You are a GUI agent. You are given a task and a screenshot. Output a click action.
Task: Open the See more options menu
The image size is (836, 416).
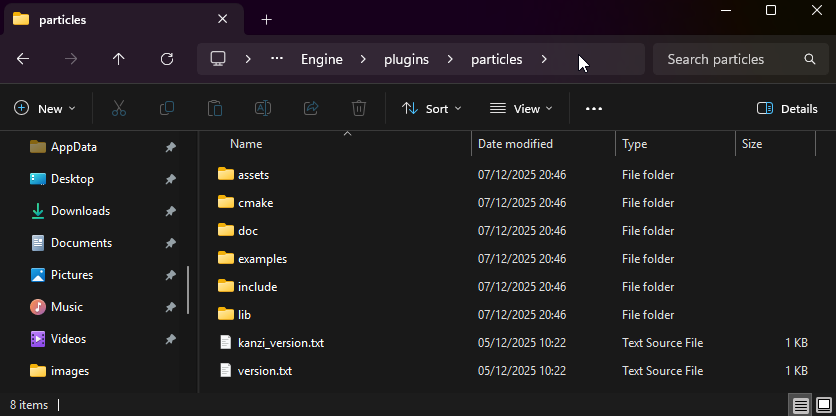pos(594,109)
